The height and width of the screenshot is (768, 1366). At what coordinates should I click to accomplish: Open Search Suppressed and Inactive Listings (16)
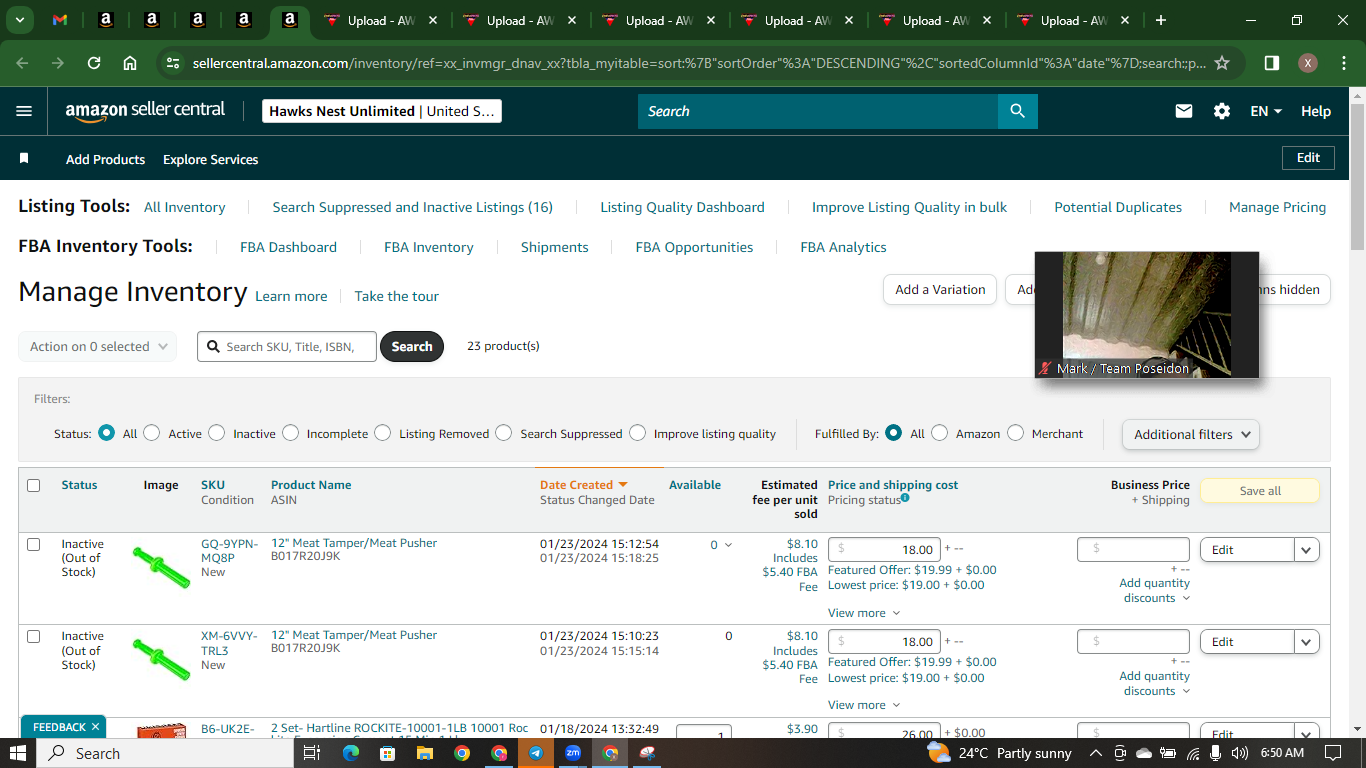pyautogui.click(x=413, y=207)
